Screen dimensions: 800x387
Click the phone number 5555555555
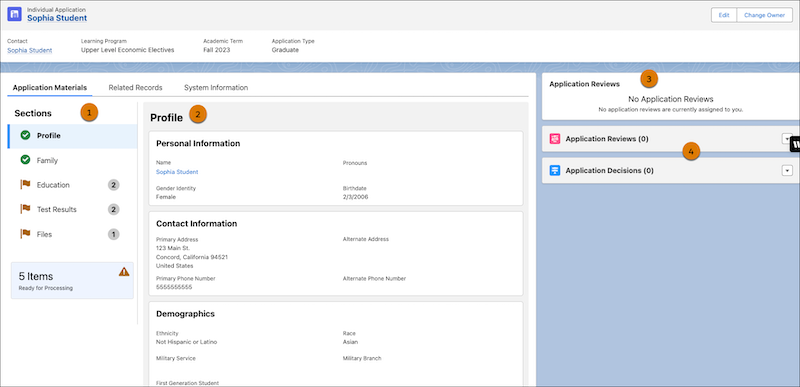pos(174,287)
